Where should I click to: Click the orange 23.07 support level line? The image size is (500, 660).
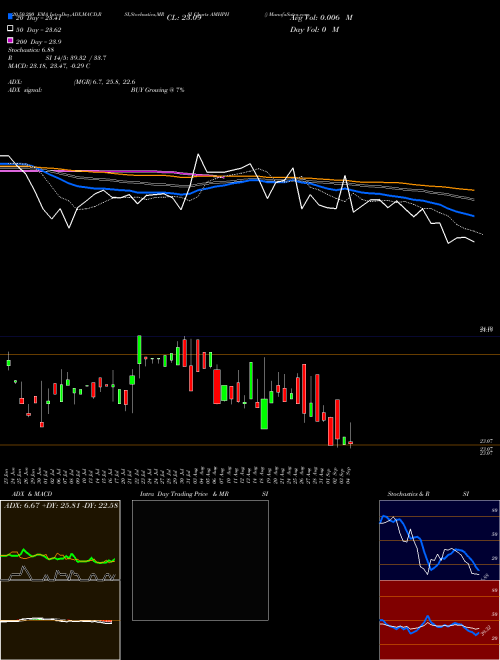250,444
